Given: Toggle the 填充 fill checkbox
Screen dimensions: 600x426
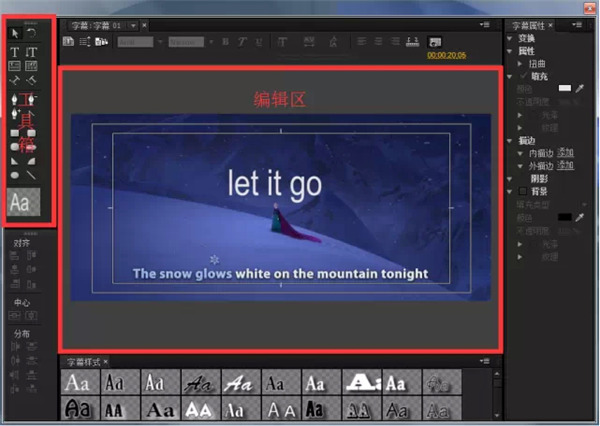Looking at the screenshot, I should pos(523,76).
